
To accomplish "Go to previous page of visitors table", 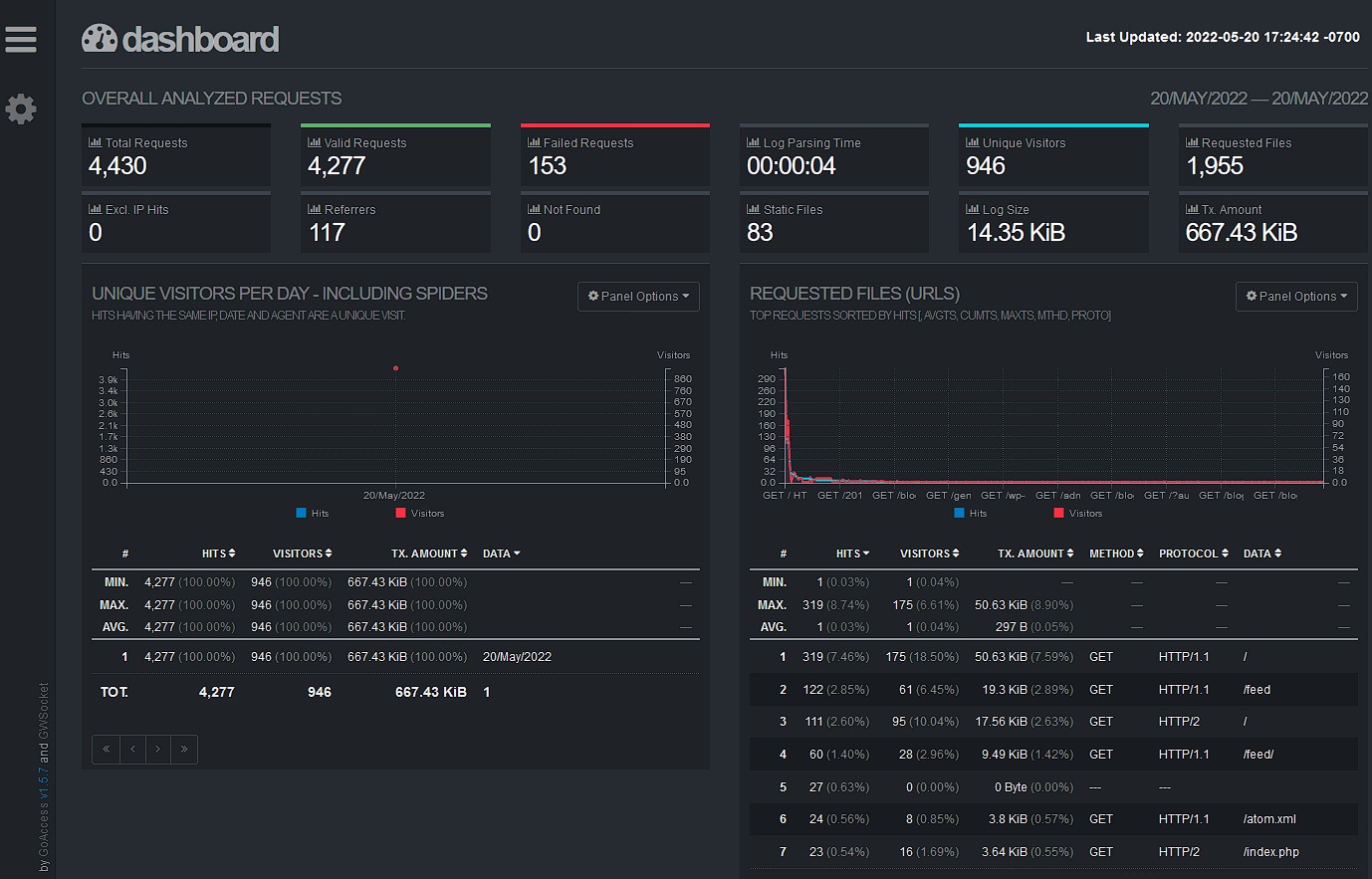I will tap(132, 750).
